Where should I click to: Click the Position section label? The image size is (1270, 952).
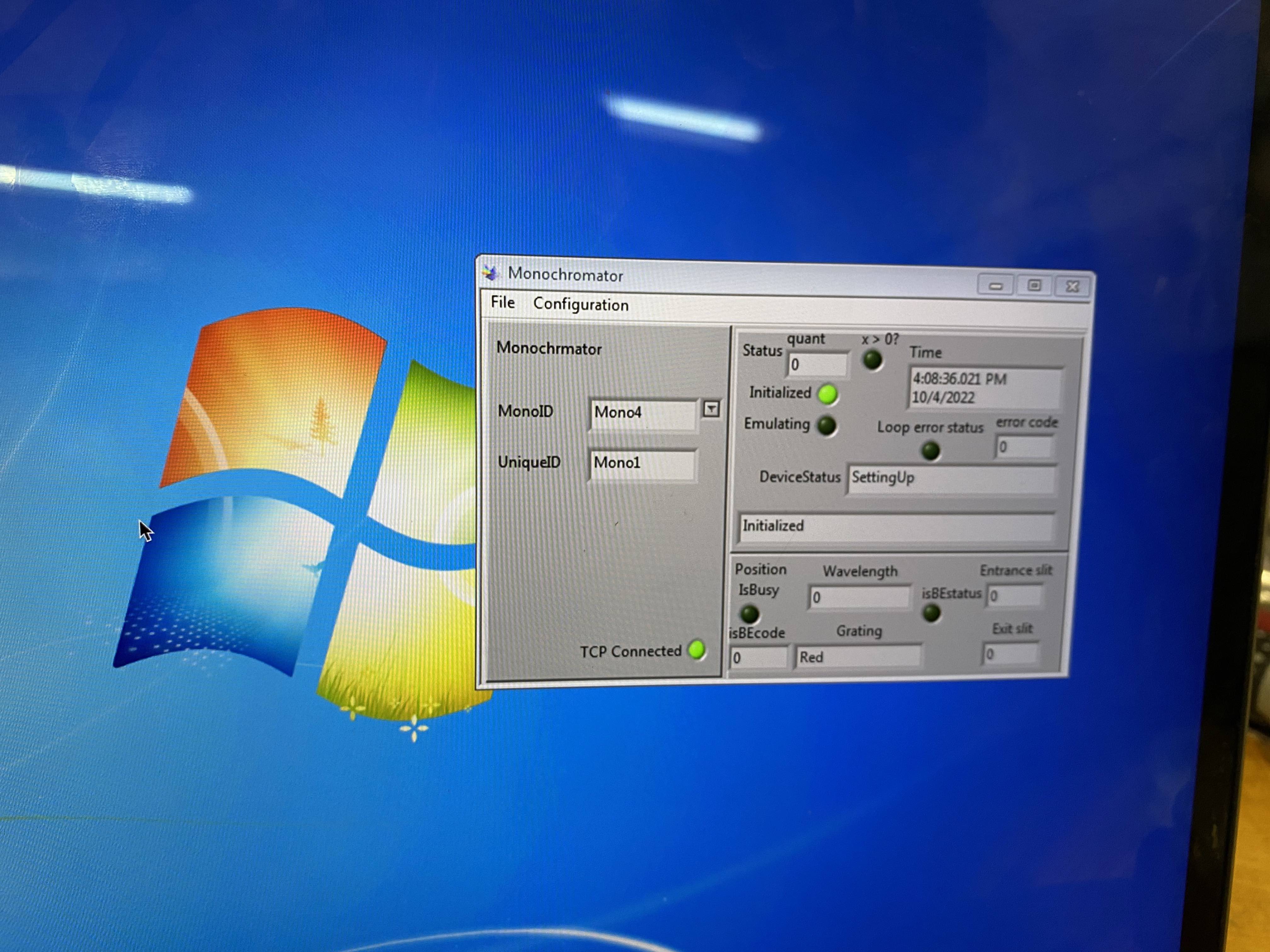761,569
